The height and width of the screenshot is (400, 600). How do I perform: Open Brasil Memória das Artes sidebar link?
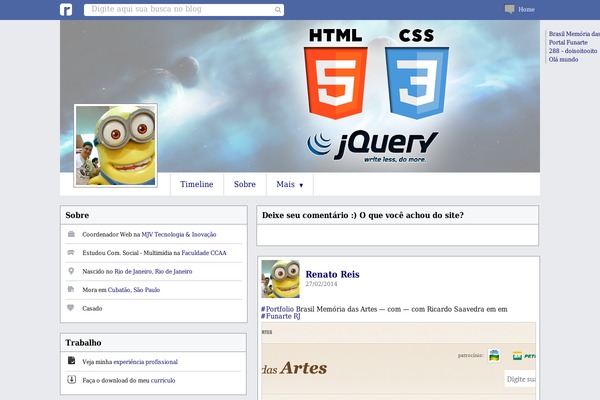click(574, 34)
